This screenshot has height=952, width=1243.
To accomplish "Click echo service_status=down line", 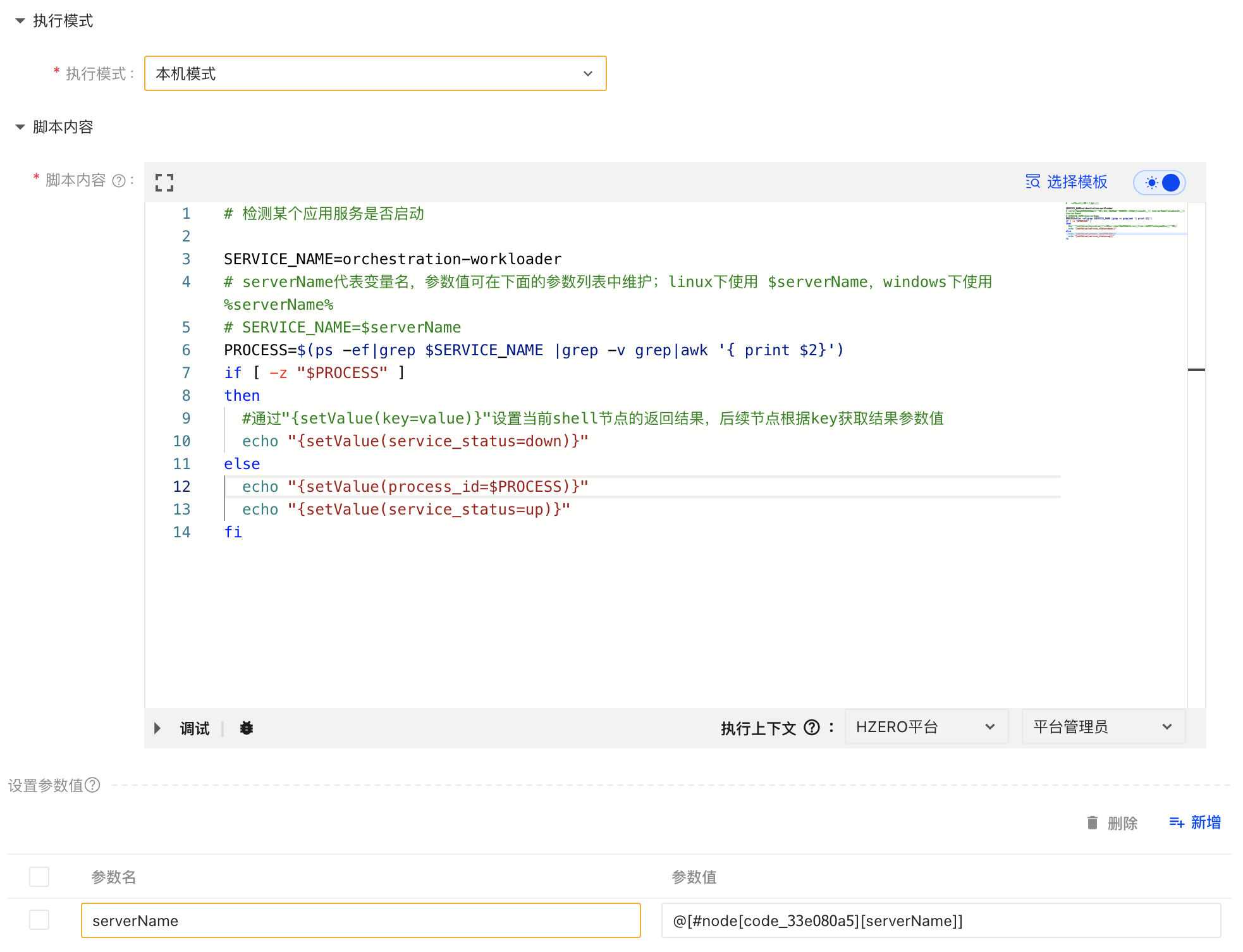I will 415,441.
